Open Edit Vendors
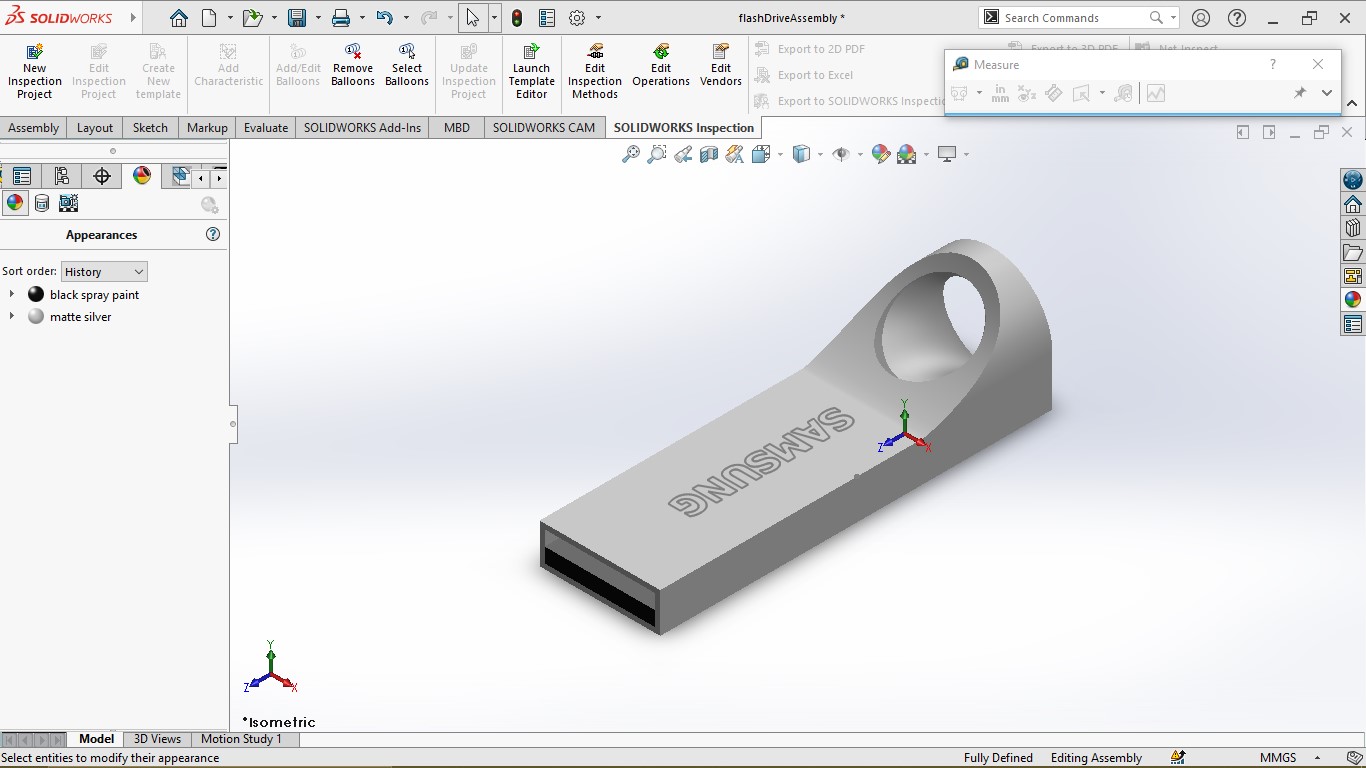 (721, 64)
